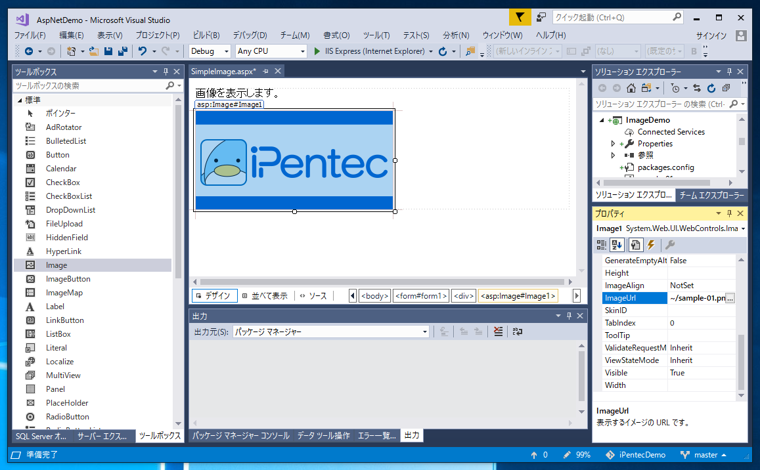Click the feedback icon beside Quick Launch

pyautogui.click(x=541, y=17)
